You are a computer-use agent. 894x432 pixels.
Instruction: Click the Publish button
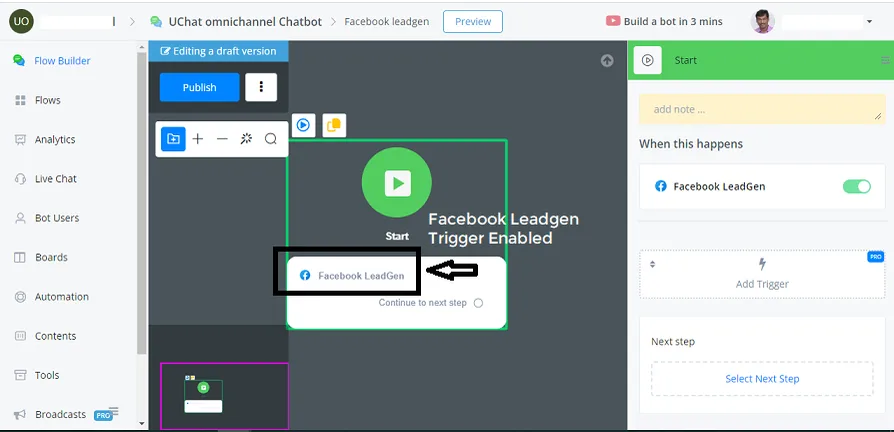(x=200, y=87)
